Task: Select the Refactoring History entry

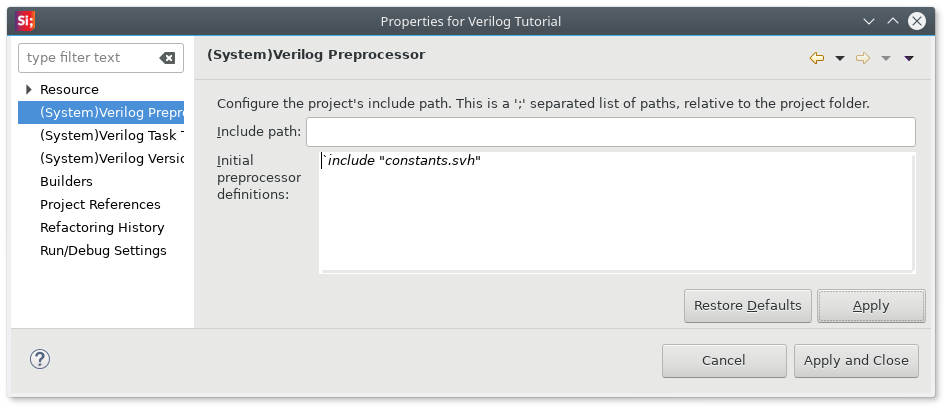Action: click(102, 227)
